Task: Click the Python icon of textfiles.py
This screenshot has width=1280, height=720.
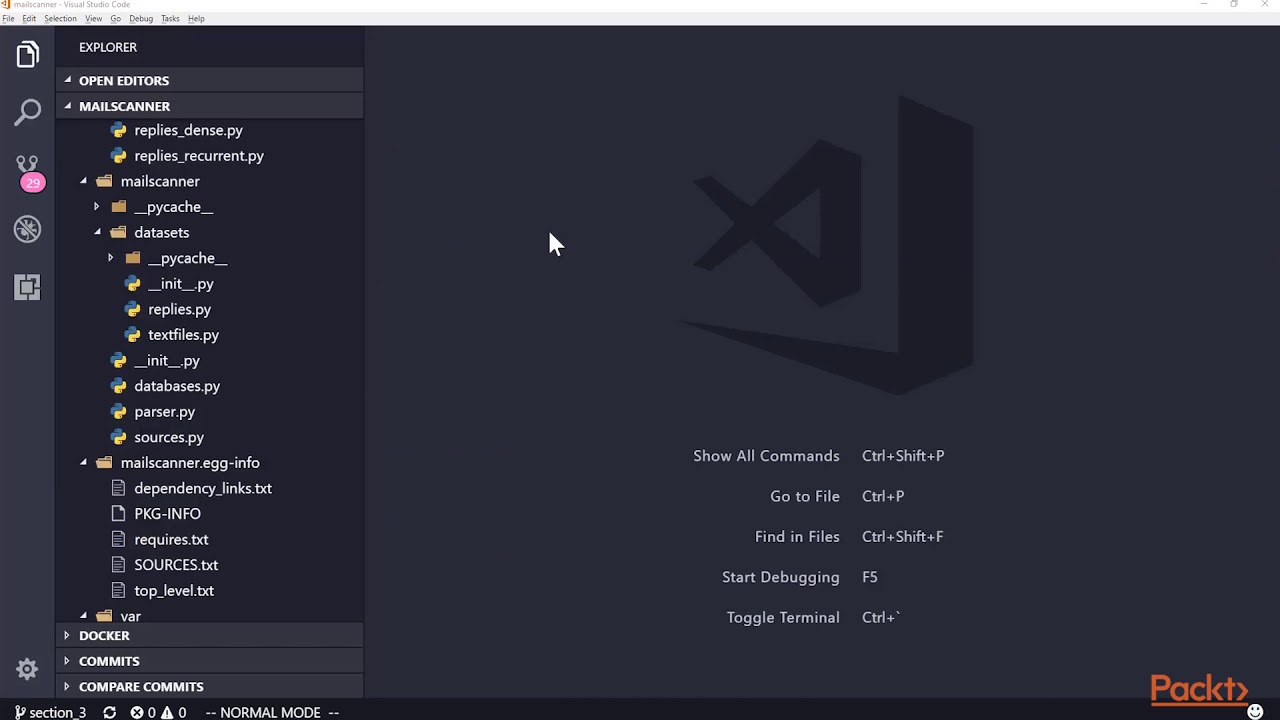Action: click(x=133, y=335)
